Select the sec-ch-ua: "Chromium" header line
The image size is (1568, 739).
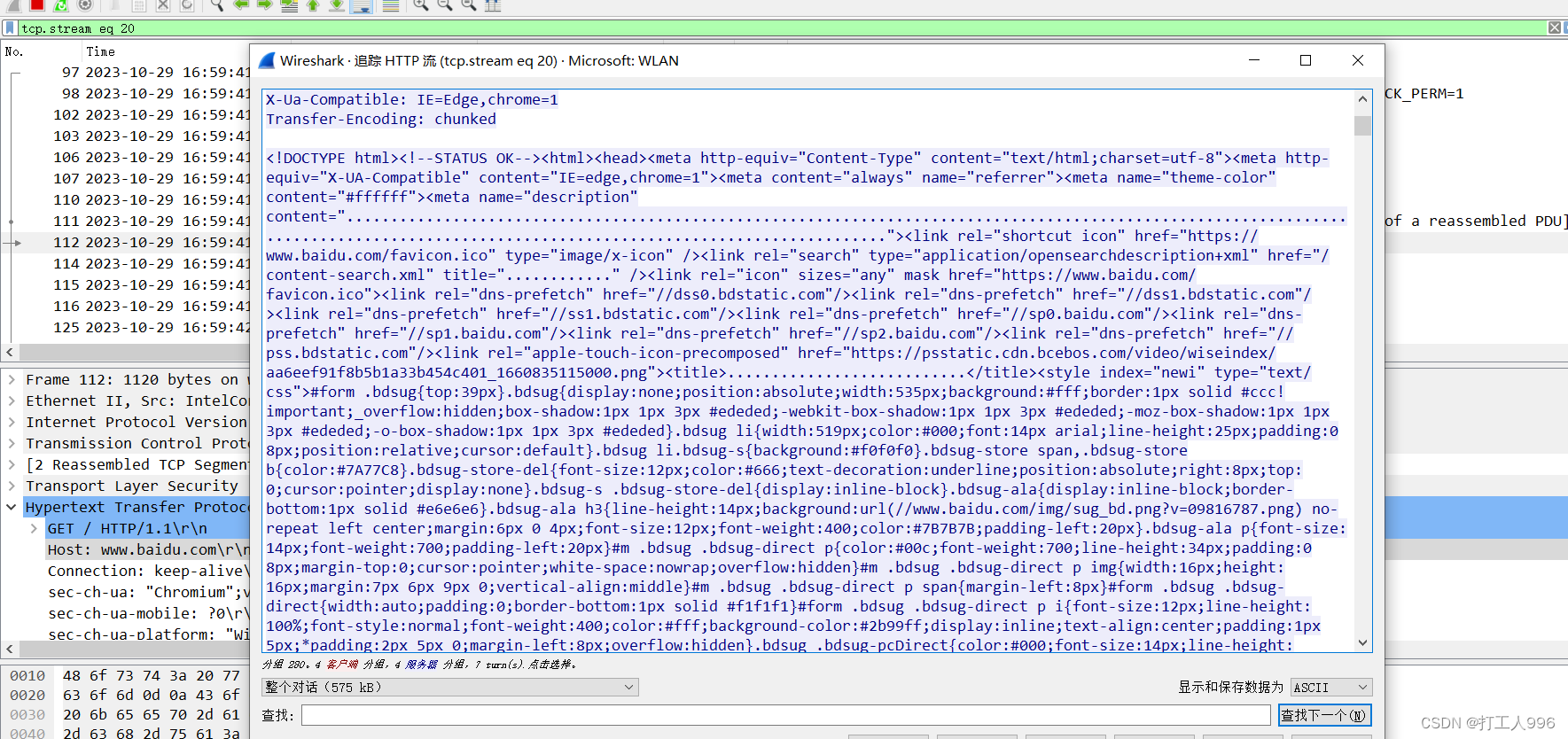pyautogui.click(x=149, y=592)
